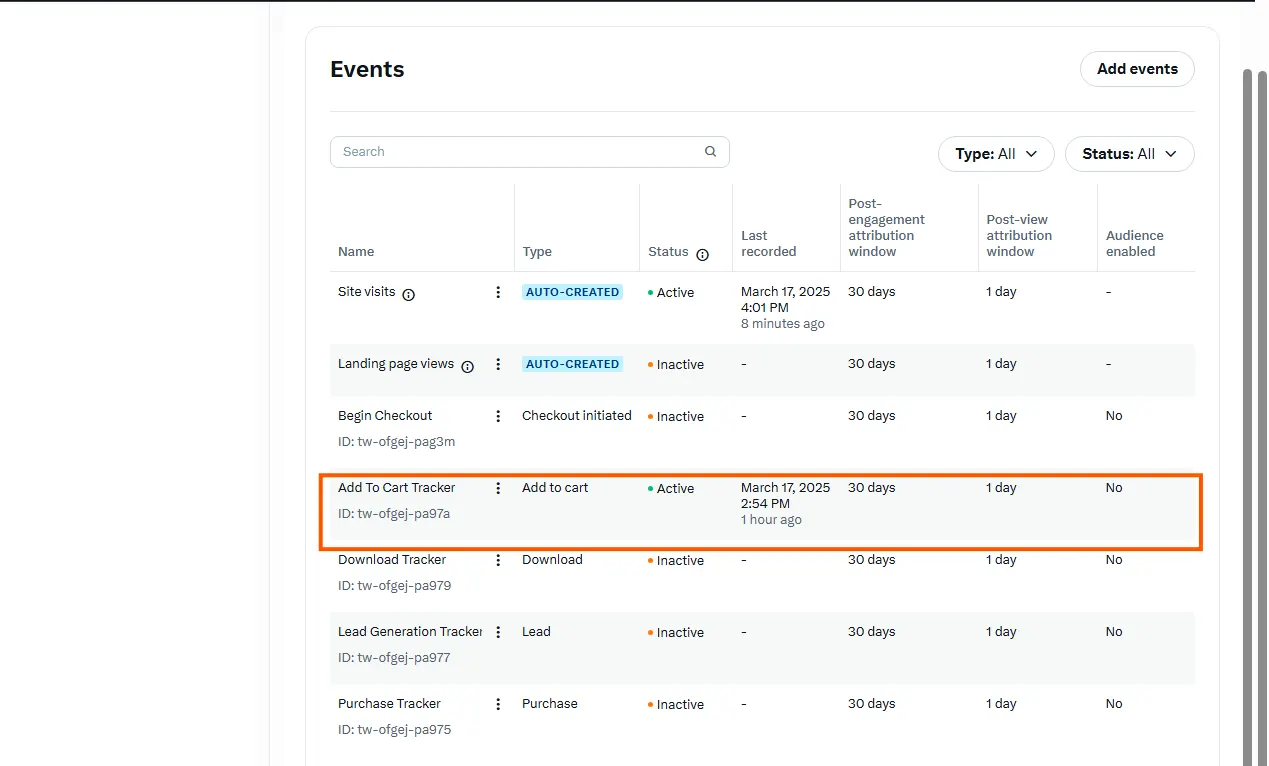1269x766 pixels.
Task: Click the ID tw-ofgej-pa977 text
Action: [x=394, y=658]
